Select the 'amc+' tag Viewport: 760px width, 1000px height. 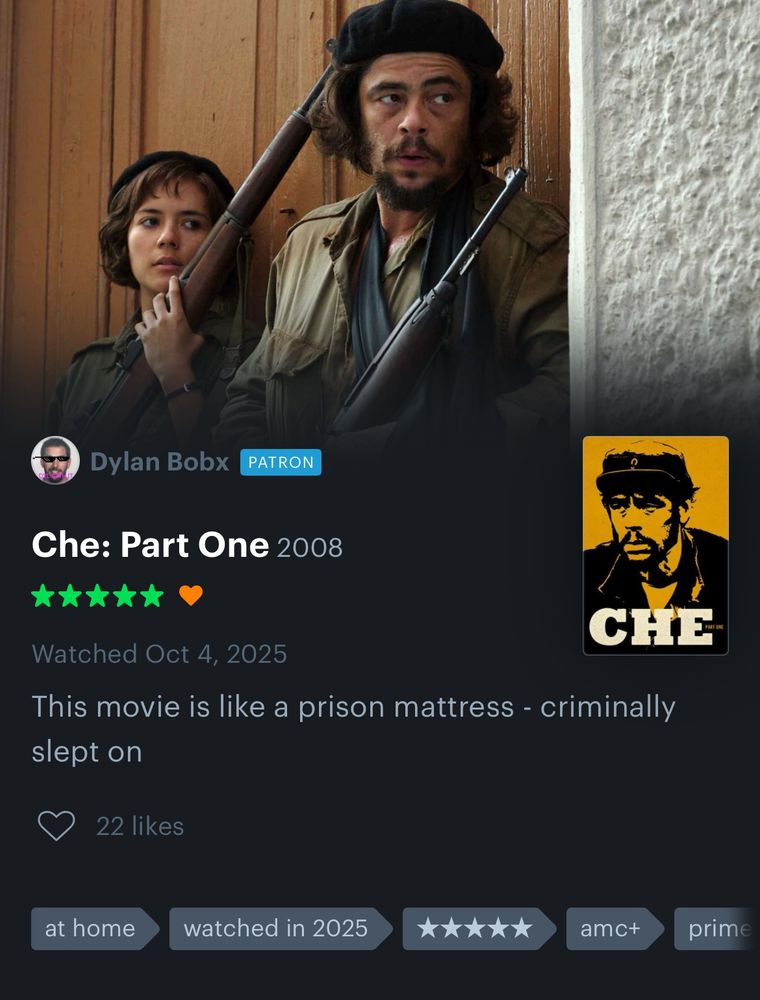click(x=615, y=929)
